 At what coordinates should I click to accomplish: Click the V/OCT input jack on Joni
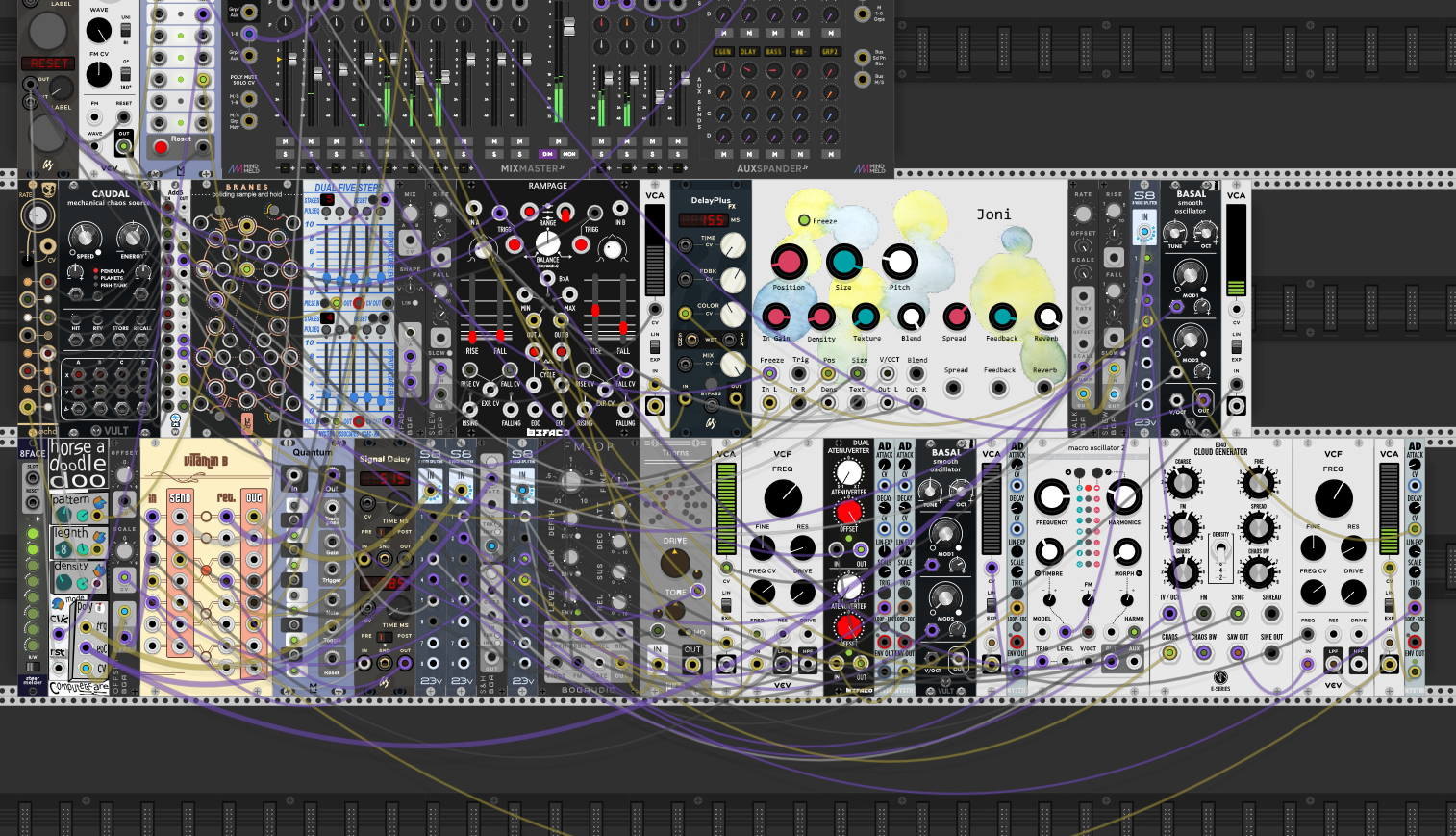(888, 373)
